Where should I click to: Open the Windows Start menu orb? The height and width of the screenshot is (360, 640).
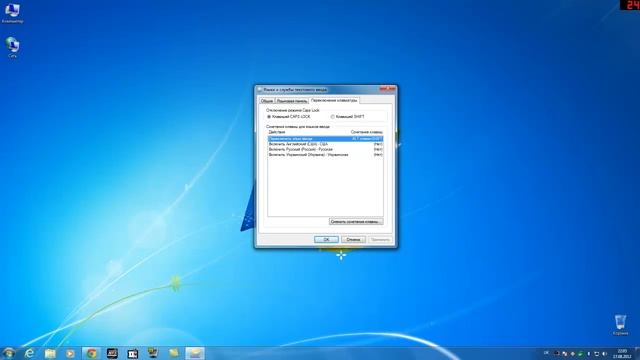click(x=9, y=353)
